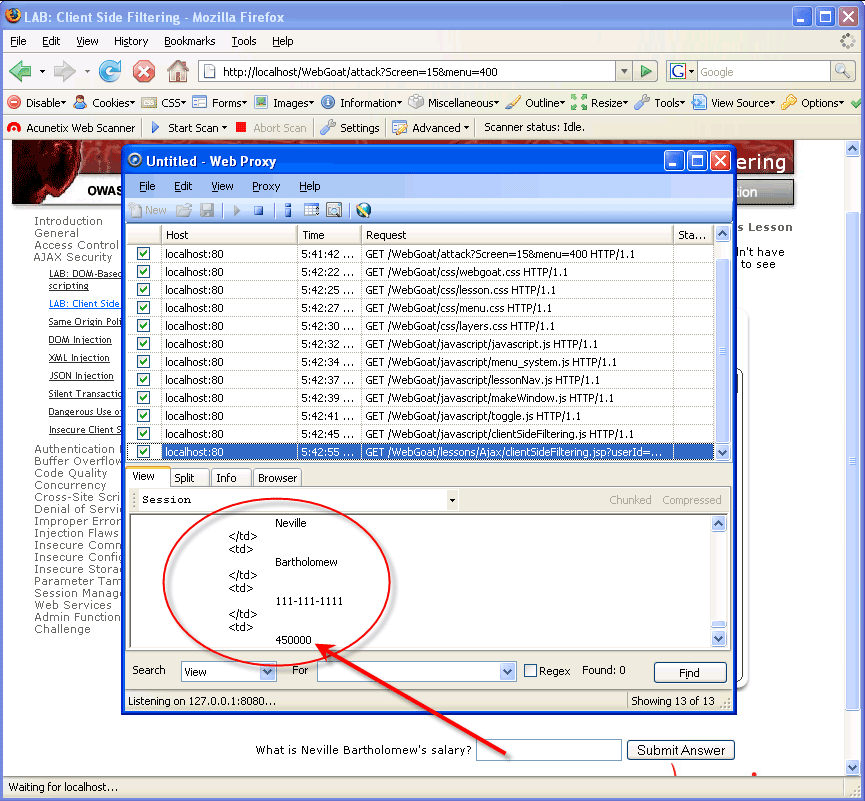Uncheck row for attack?Screen=15&menu=400 request
Screen dimensions: 865x801
(x=143, y=254)
